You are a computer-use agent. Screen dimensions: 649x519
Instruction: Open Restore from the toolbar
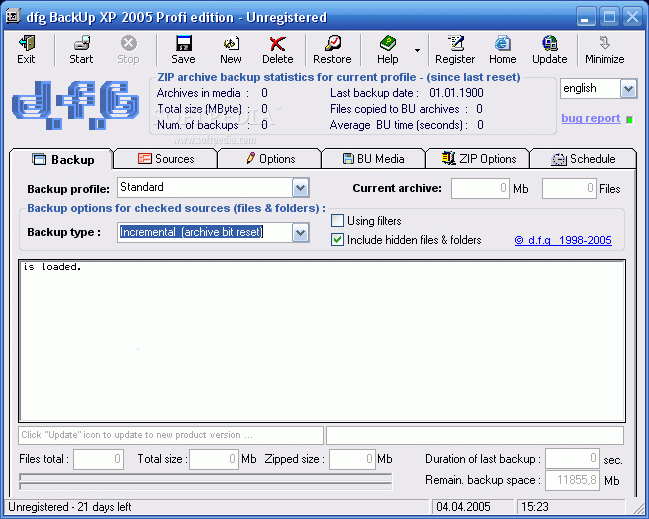pos(332,50)
